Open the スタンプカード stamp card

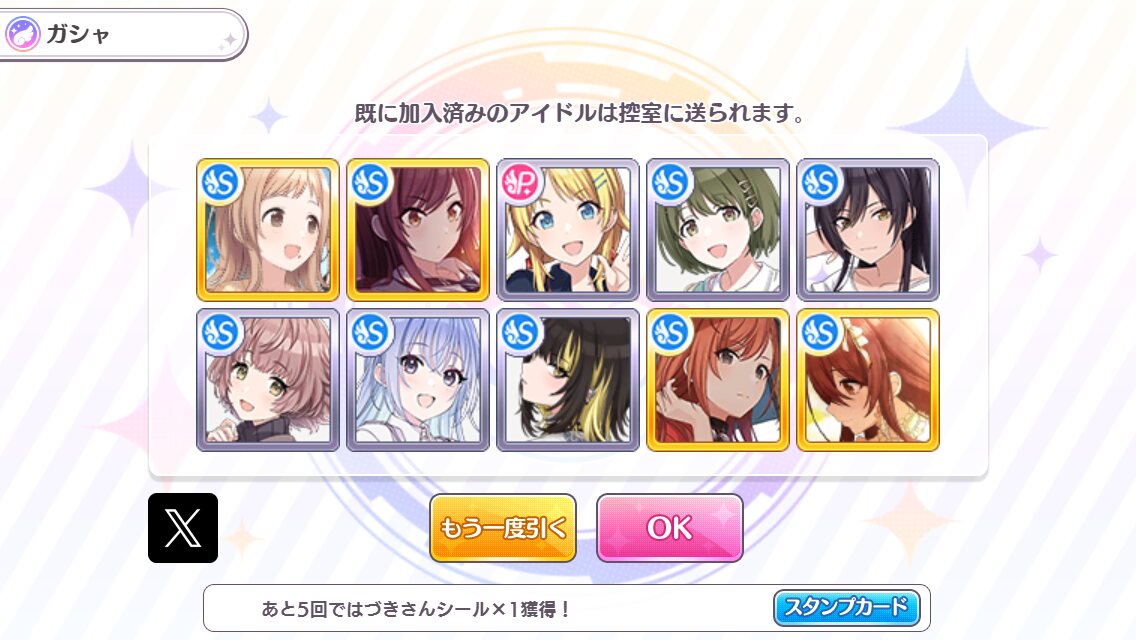click(846, 607)
